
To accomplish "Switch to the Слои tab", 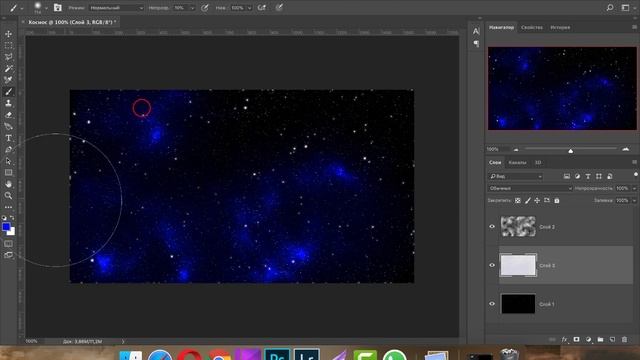I will click(495, 162).
